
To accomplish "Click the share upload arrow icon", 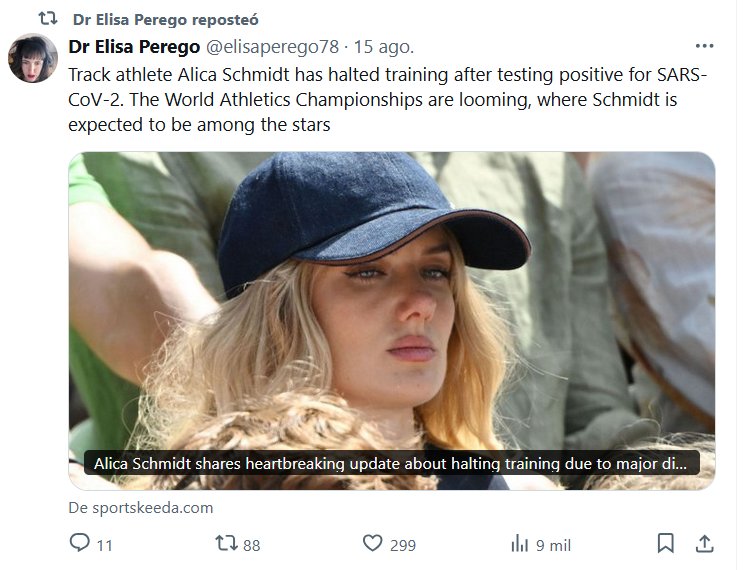I will point(704,543).
